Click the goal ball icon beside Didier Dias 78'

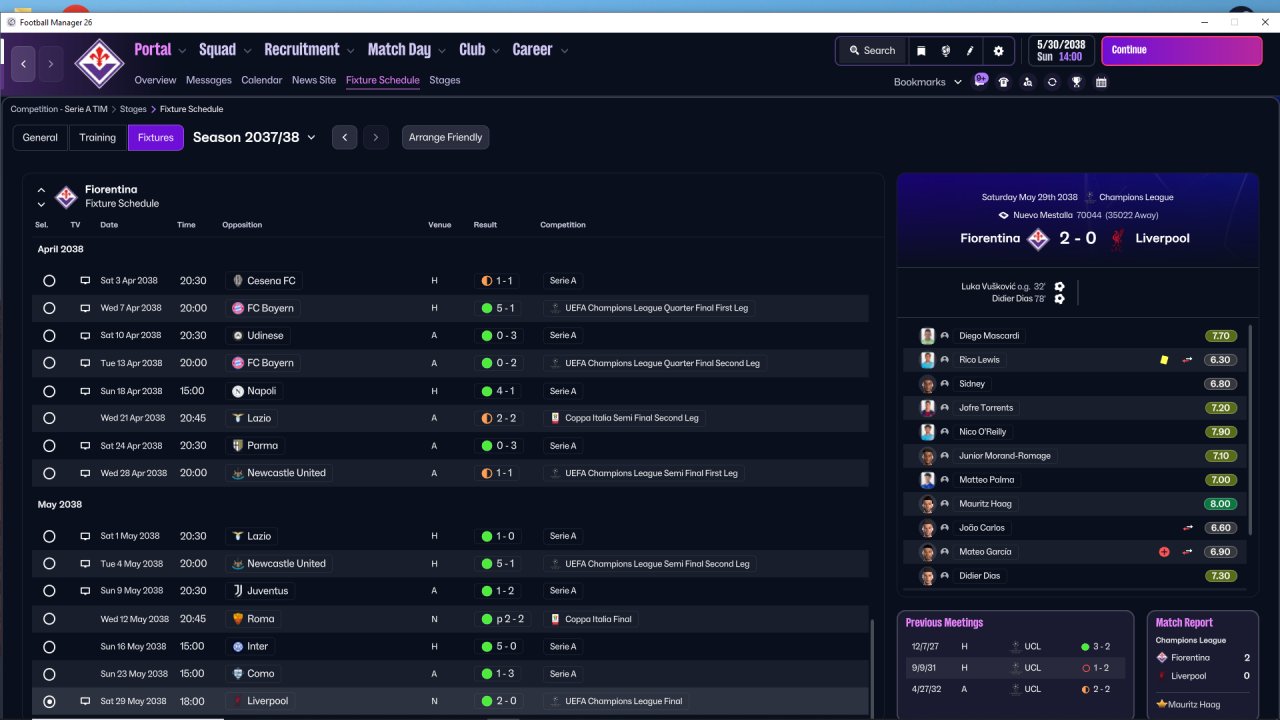click(x=1060, y=299)
